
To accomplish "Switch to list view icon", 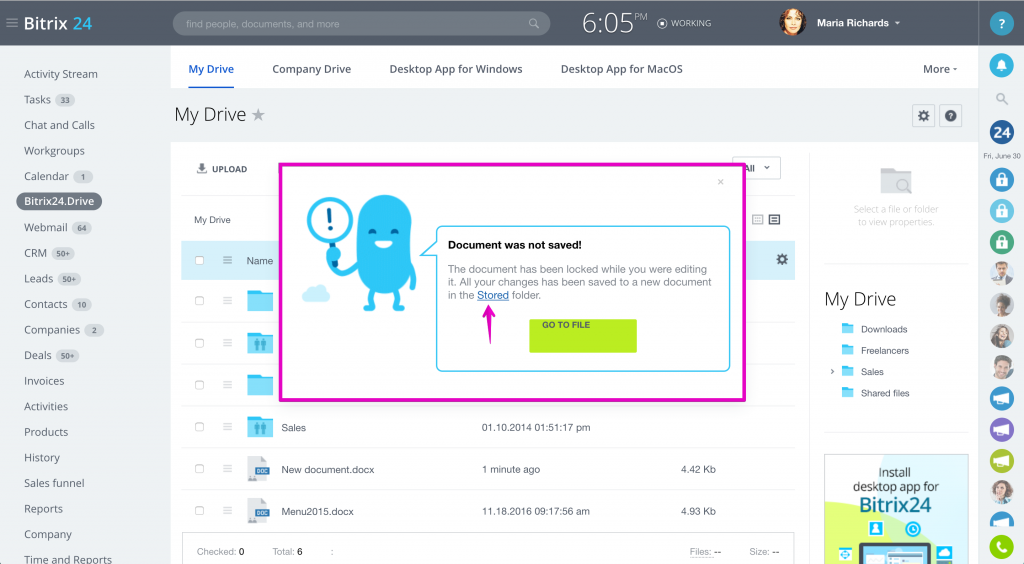I will (x=775, y=219).
